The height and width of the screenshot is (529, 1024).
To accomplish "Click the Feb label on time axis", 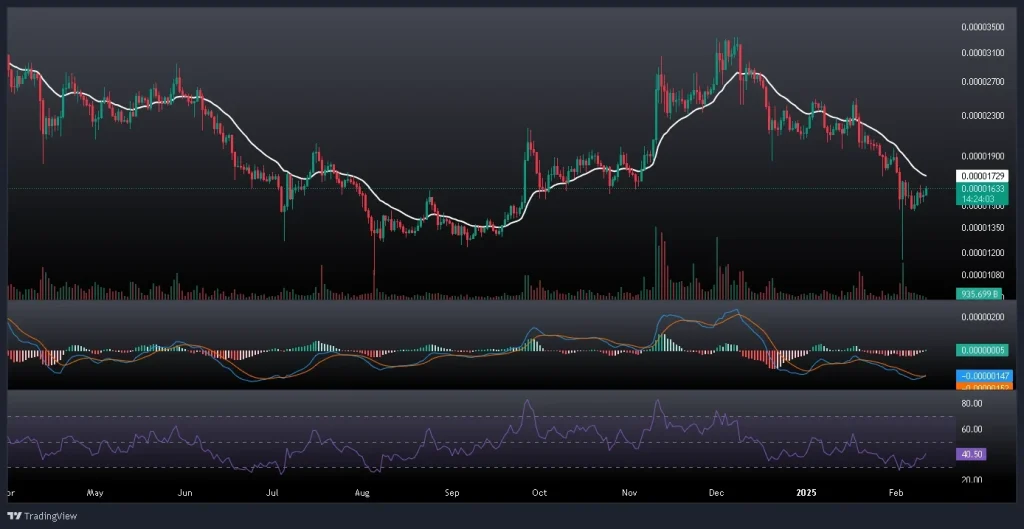I will coord(895,492).
